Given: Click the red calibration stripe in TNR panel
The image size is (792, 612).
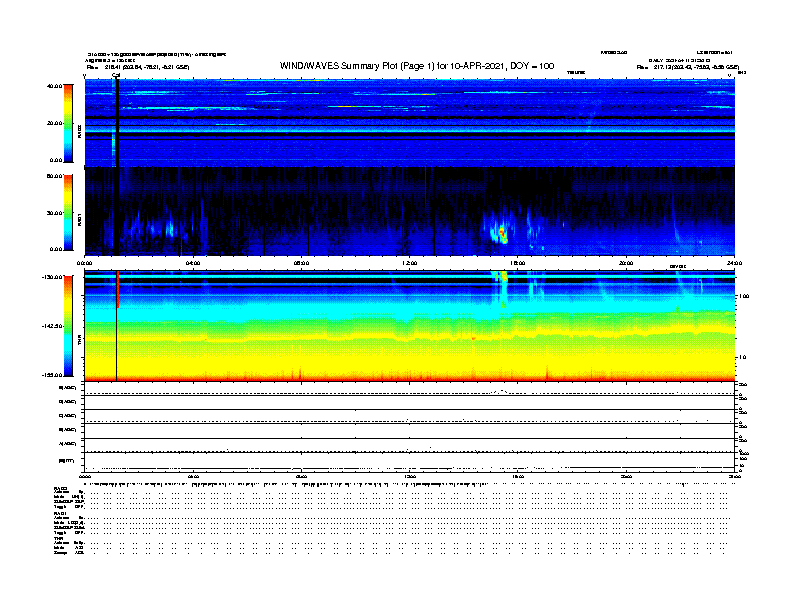Looking at the screenshot, I should tap(118, 289).
